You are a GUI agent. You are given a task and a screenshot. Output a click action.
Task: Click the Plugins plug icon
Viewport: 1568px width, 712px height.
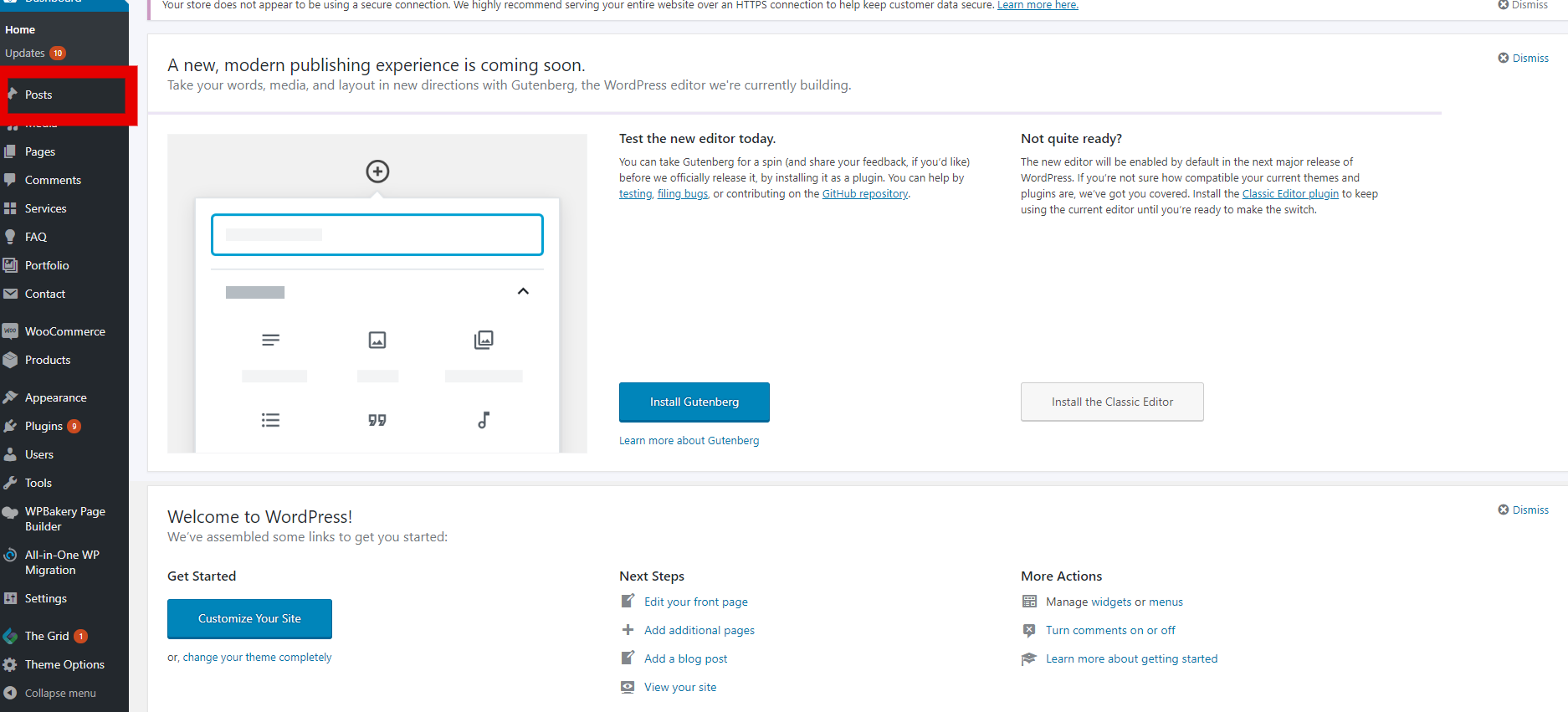(10, 426)
